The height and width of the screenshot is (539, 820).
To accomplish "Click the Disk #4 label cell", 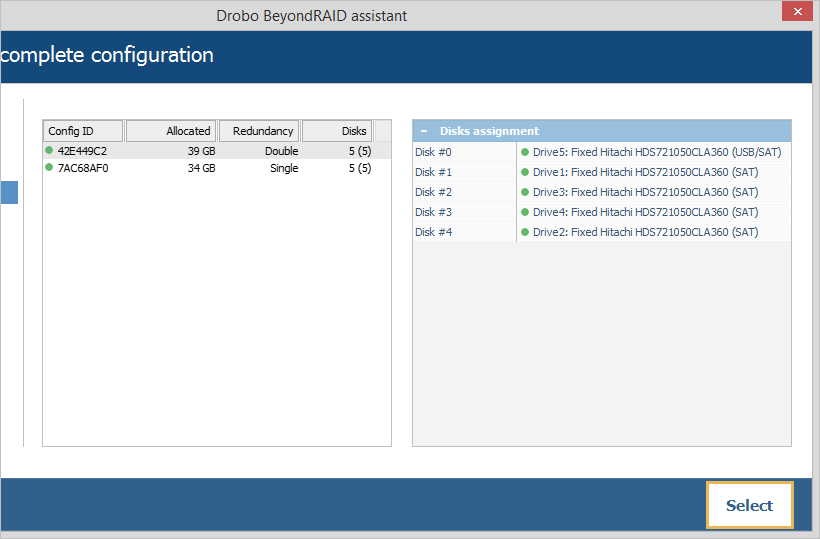I will [464, 232].
